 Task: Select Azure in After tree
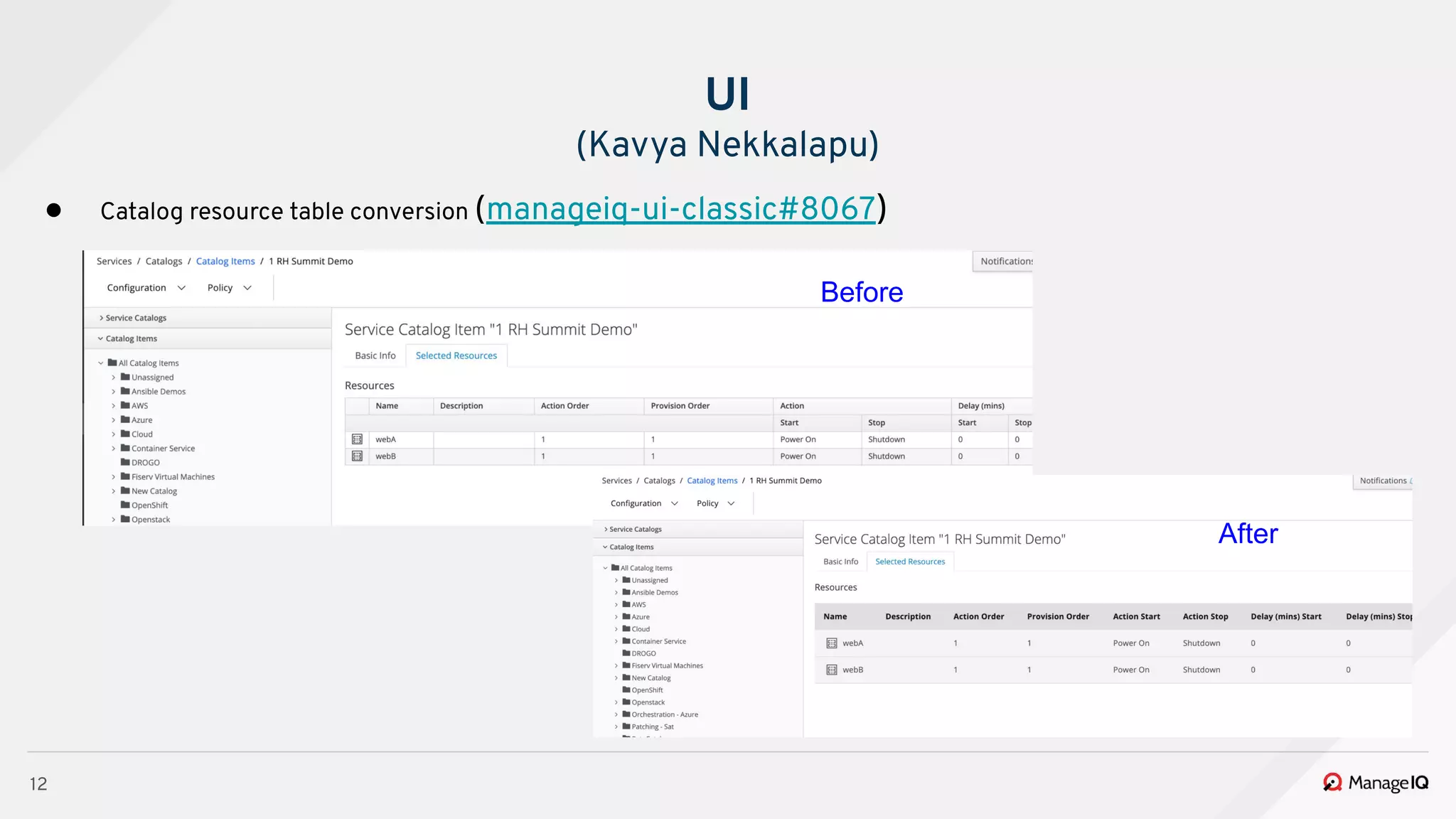coord(641,617)
